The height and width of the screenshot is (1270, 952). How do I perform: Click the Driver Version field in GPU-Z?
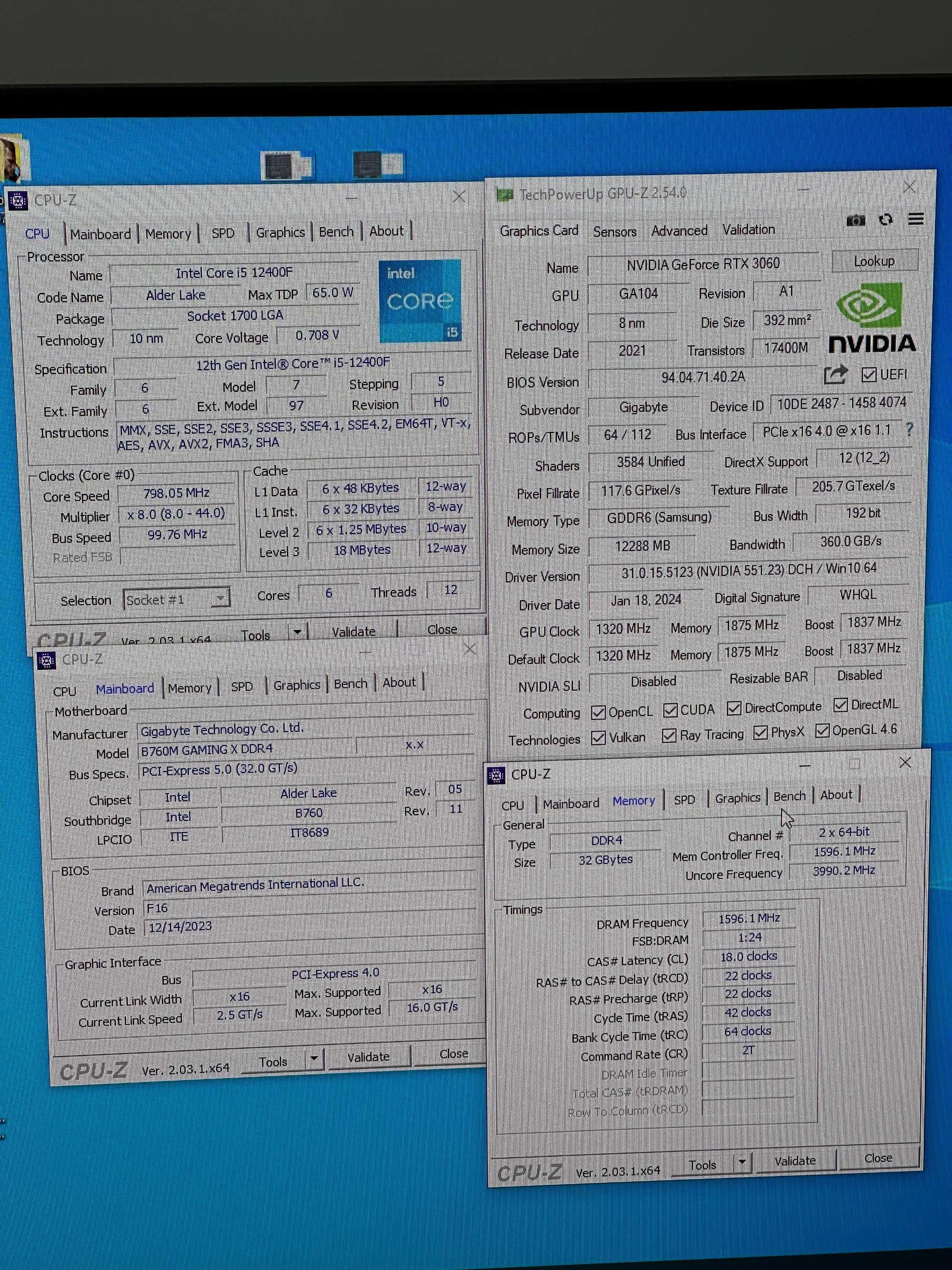[749, 570]
